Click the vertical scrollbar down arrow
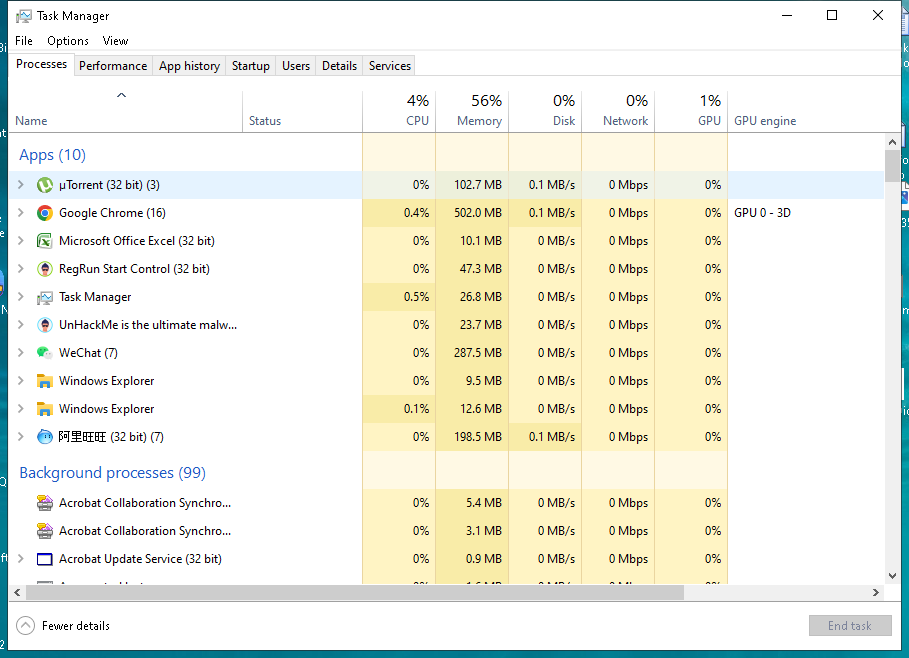909x658 pixels. pyautogui.click(x=892, y=576)
